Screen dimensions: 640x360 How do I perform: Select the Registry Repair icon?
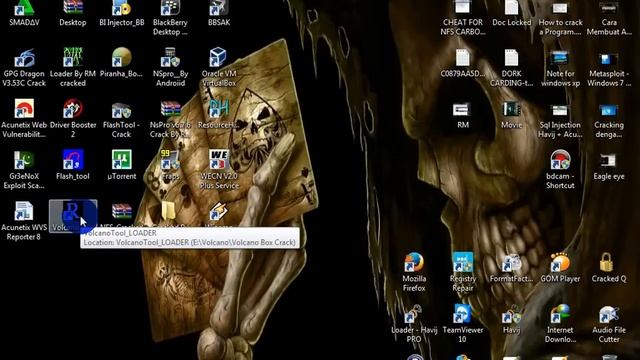point(462,262)
